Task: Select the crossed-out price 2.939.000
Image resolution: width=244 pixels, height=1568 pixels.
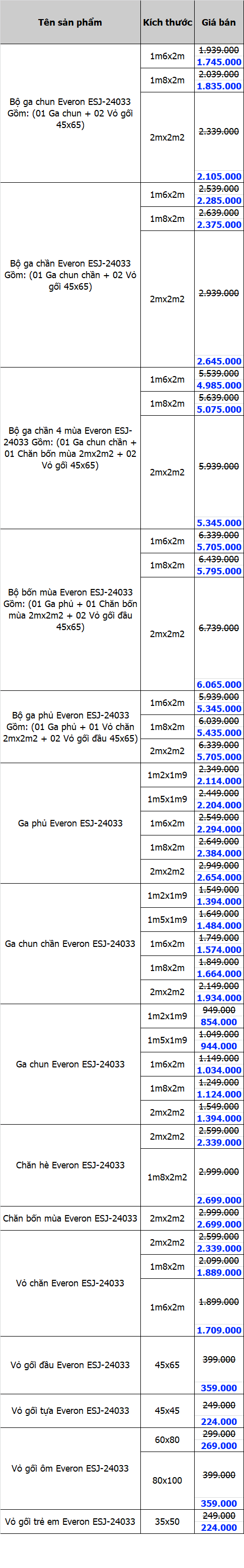Action: click(219, 293)
